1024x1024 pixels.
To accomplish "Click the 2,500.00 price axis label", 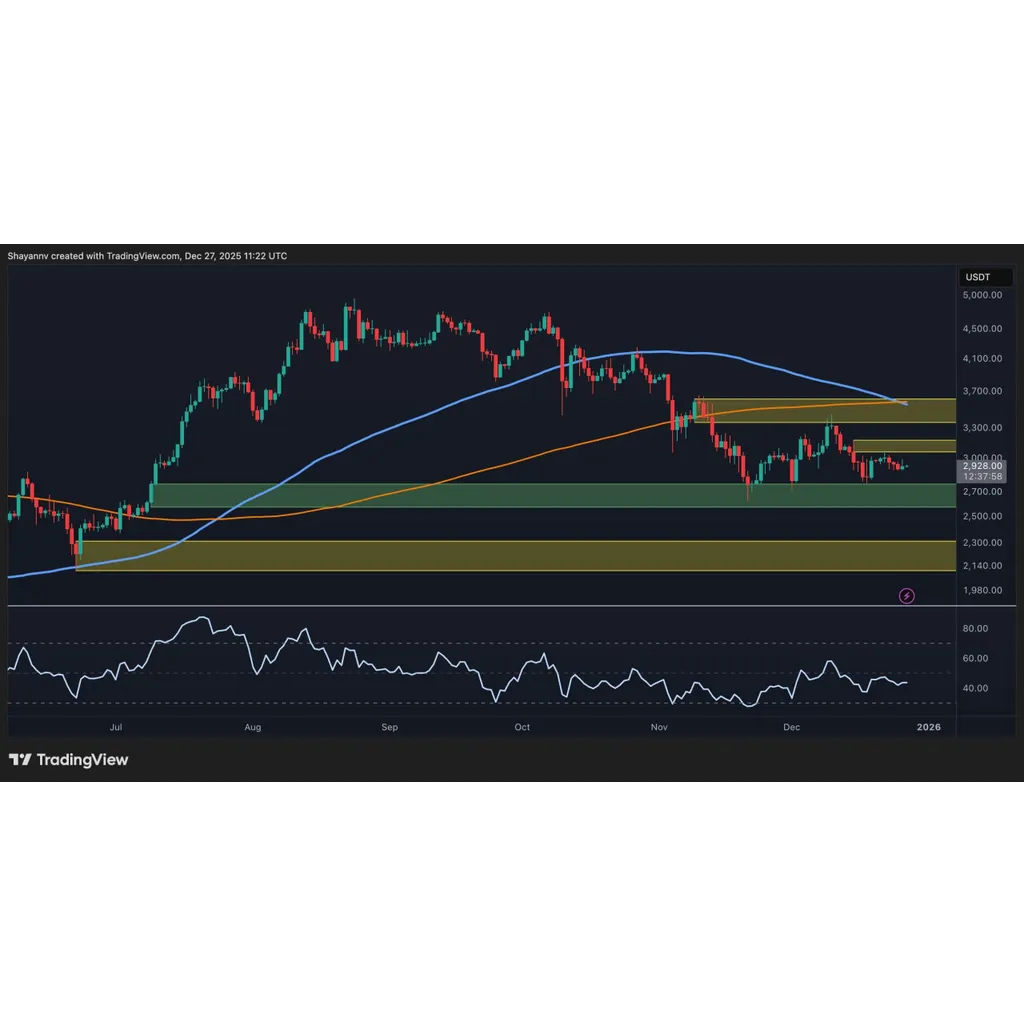I will point(982,516).
